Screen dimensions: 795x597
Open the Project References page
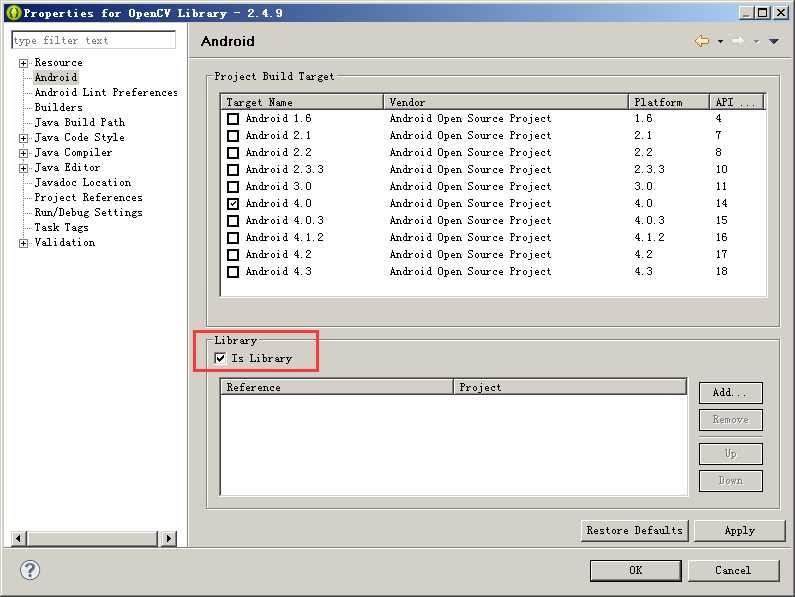[88, 197]
